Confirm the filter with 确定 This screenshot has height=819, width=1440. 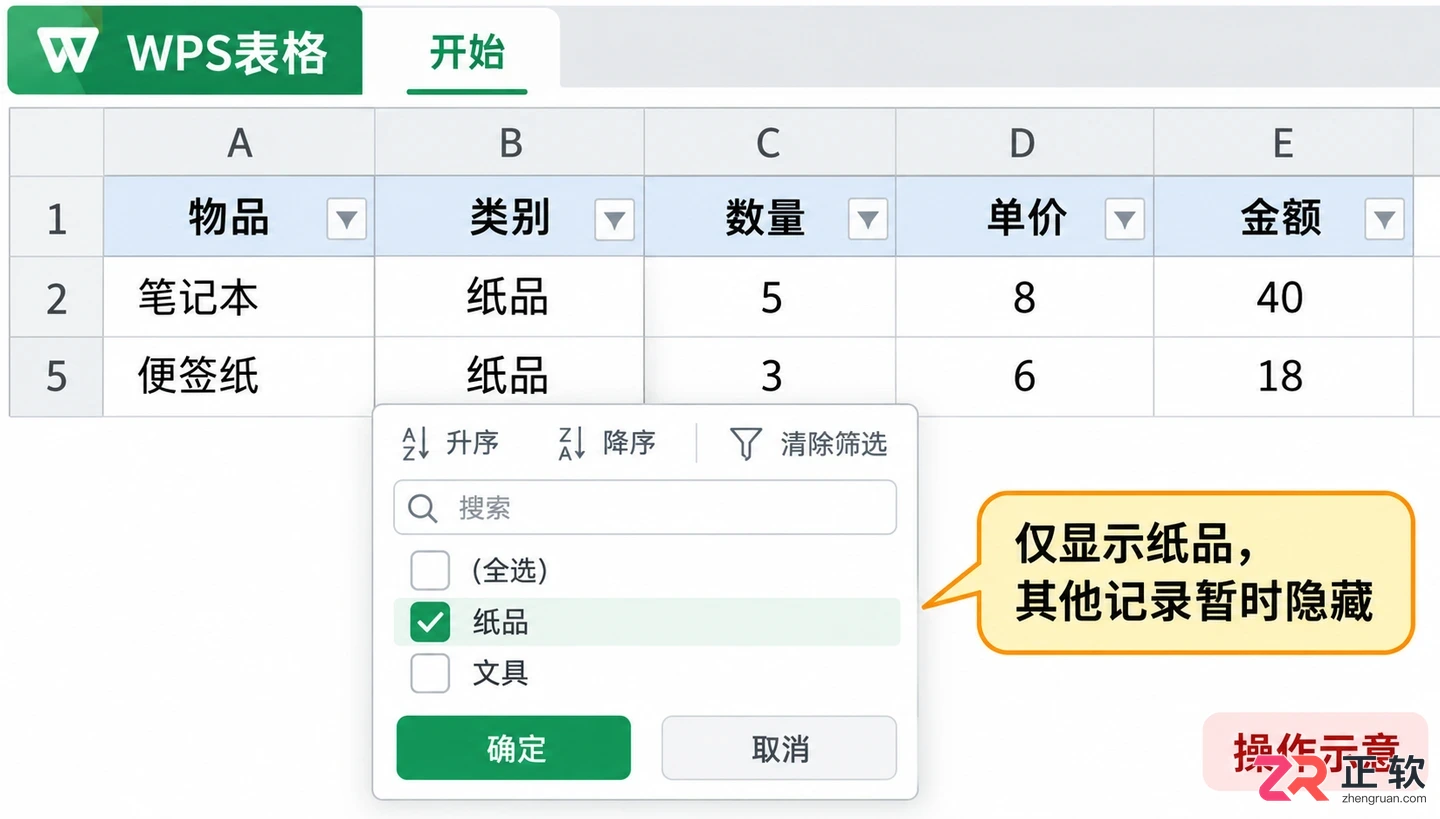click(514, 748)
